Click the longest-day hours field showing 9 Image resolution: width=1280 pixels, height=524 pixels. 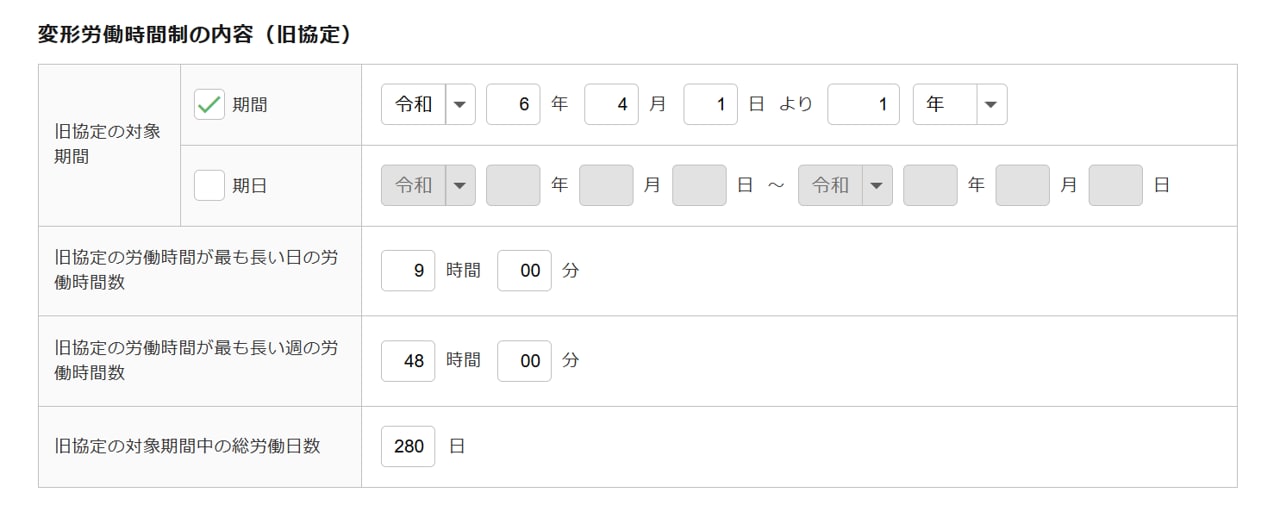pos(408,271)
